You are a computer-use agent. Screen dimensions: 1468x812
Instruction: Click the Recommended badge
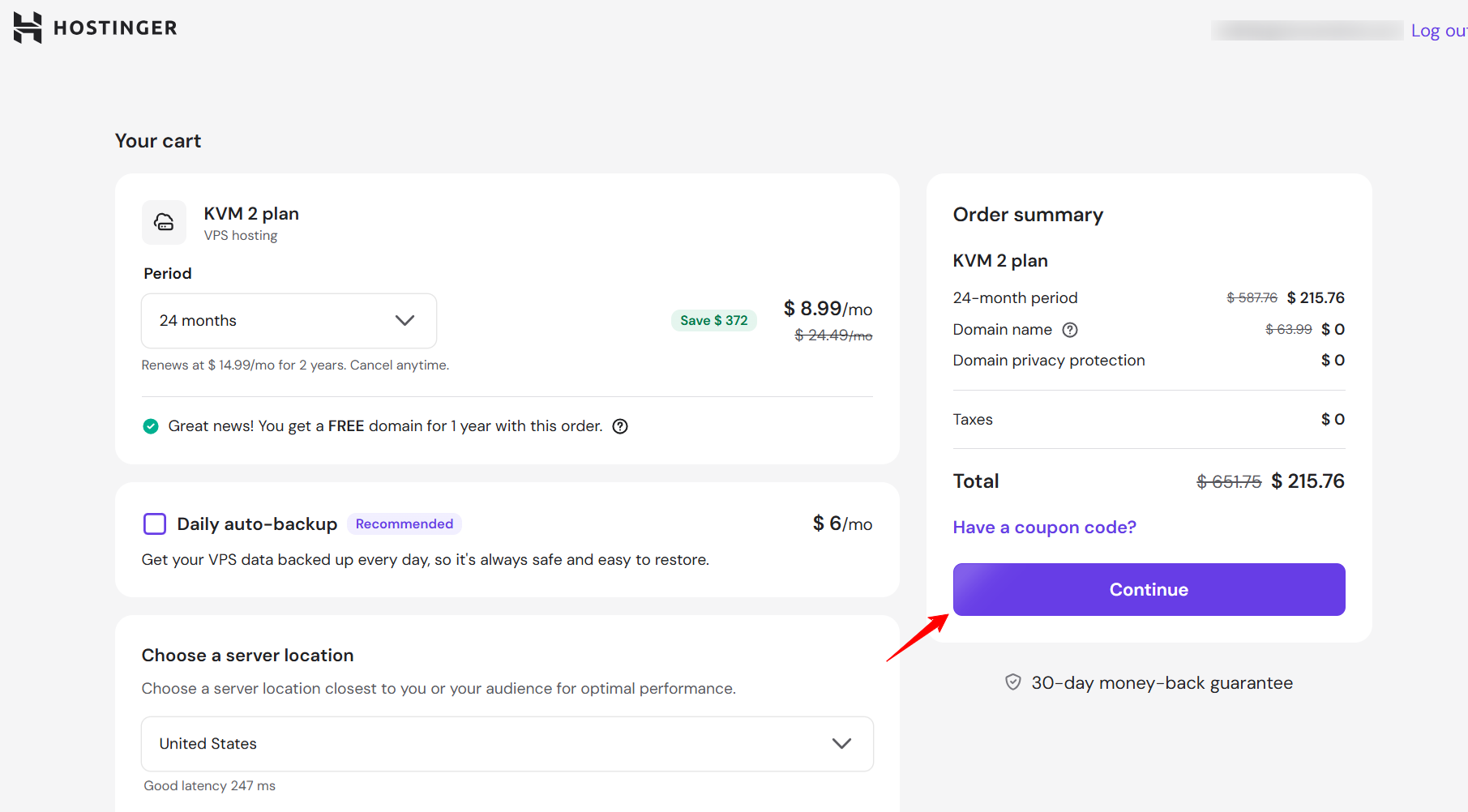404,524
